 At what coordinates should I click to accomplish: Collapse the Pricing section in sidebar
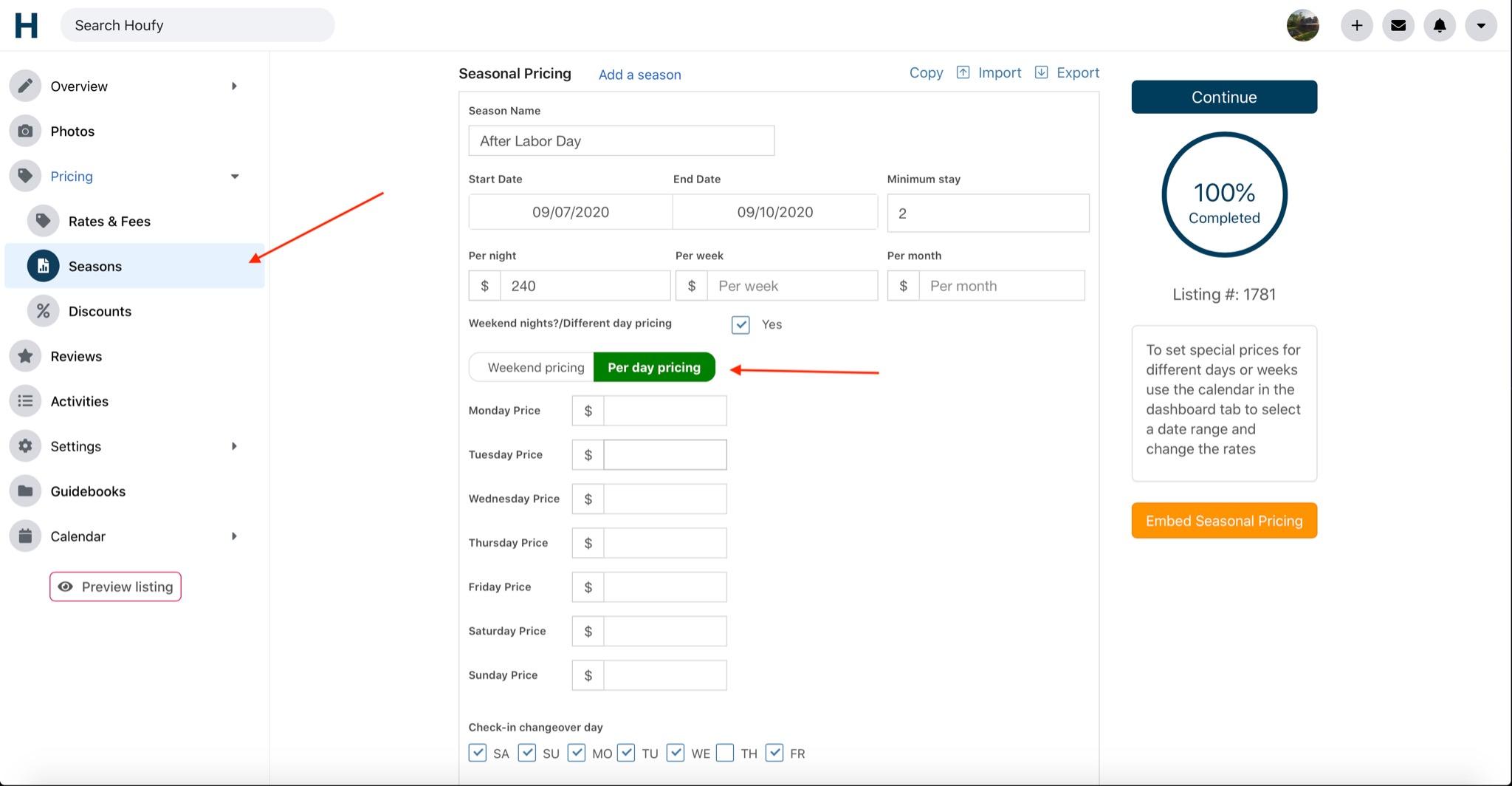coord(234,176)
